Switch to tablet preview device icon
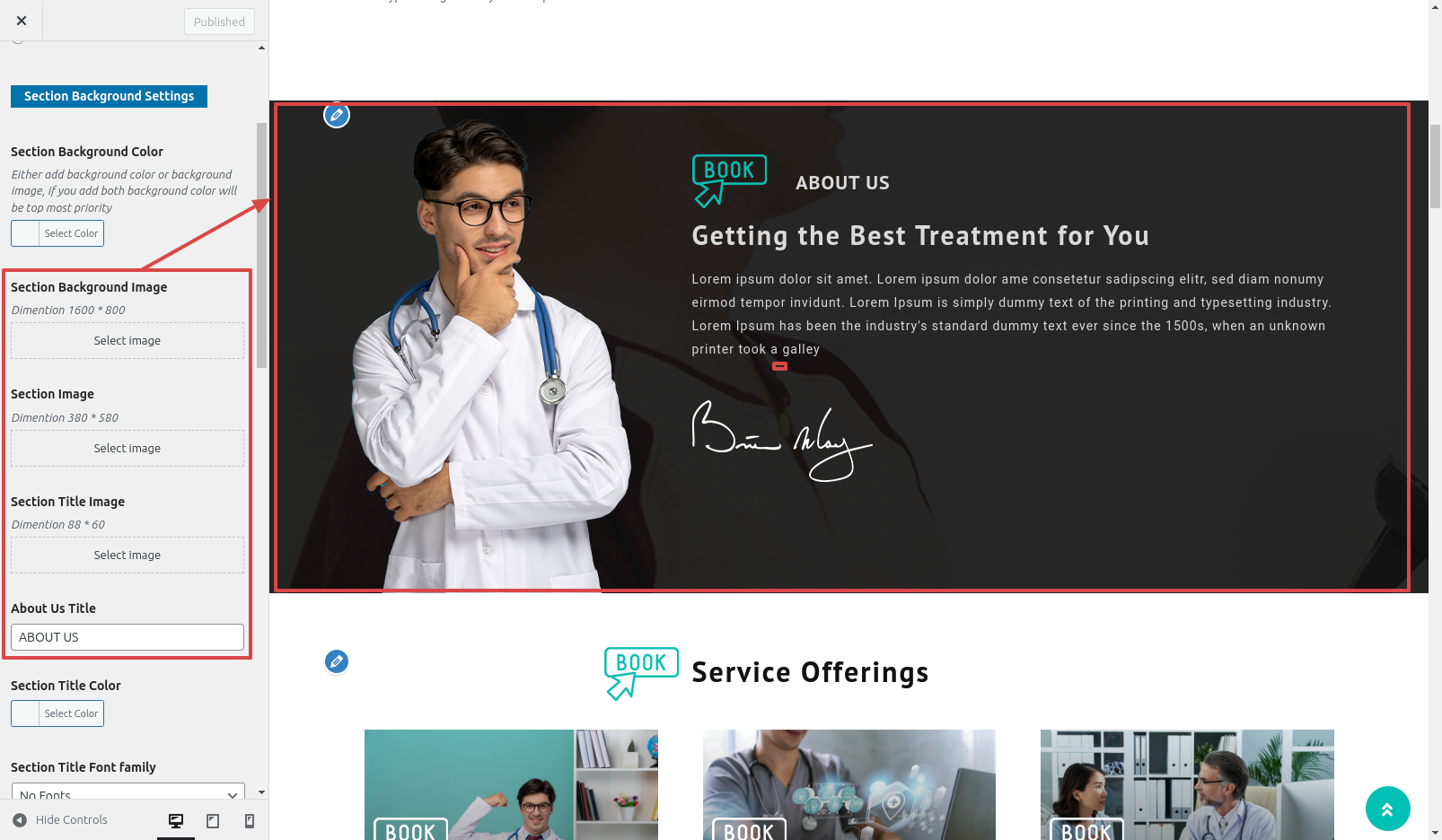 [x=213, y=820]
